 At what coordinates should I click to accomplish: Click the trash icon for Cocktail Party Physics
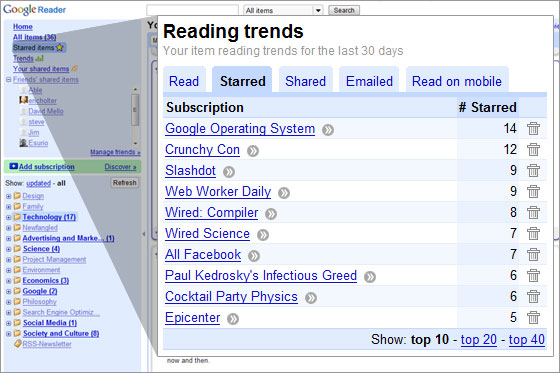[533, 297]
